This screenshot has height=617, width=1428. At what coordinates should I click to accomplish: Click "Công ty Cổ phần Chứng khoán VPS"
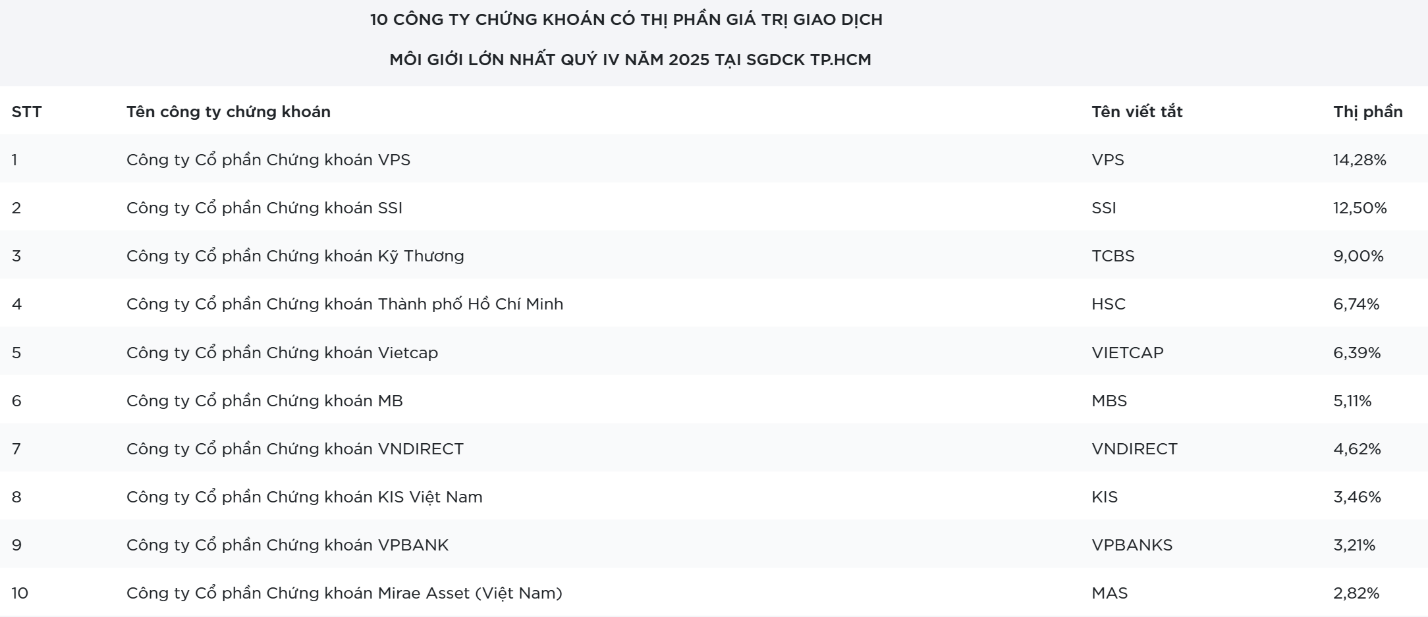(x=268, y=160)
